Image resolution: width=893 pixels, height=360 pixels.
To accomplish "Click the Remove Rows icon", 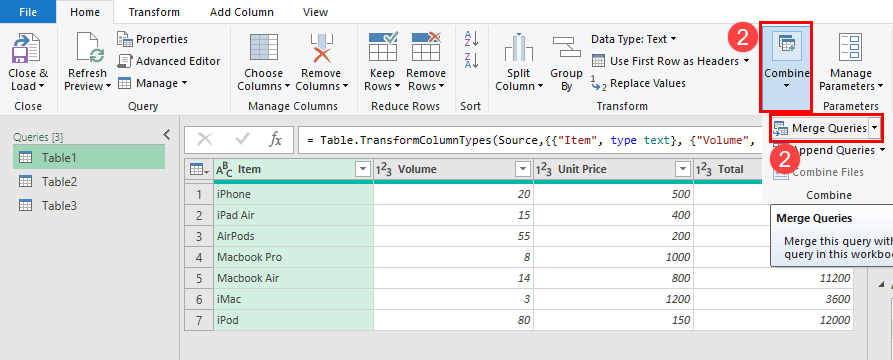I will point(426,47).
